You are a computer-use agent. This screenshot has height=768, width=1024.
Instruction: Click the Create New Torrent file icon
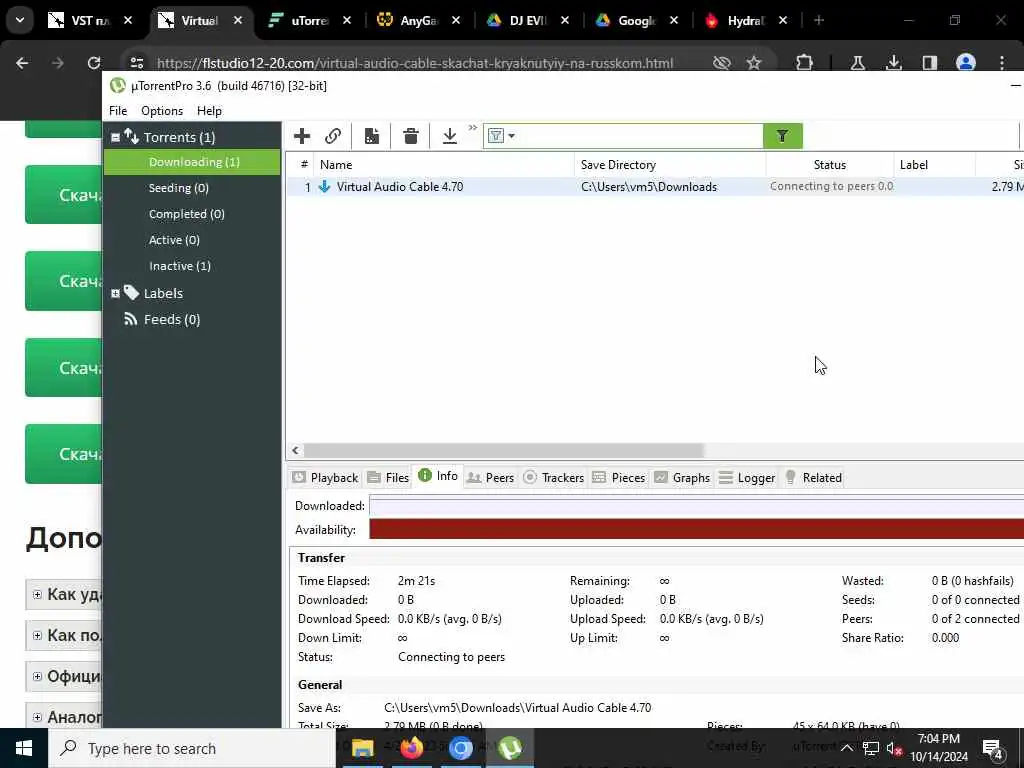tap(372, 136)
